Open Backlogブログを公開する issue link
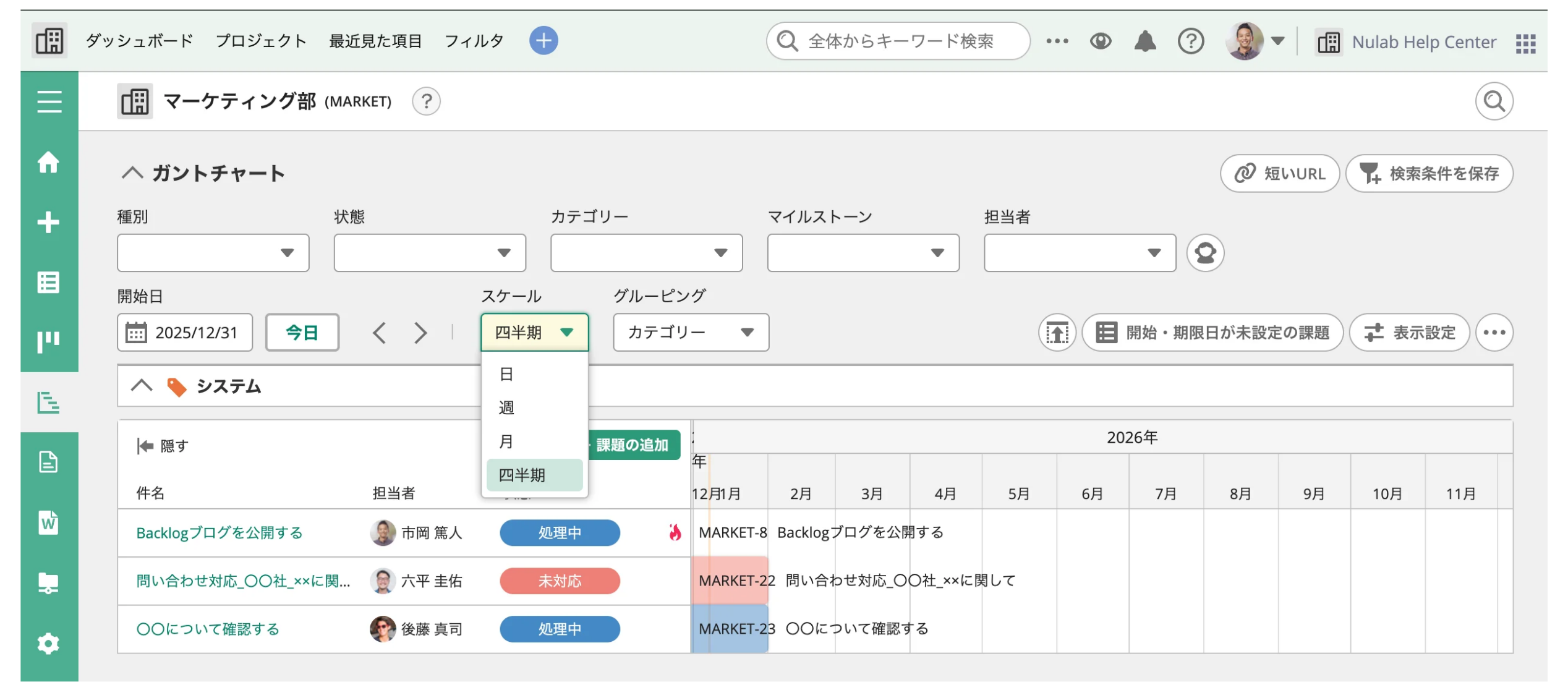 [x=219, y=533]
